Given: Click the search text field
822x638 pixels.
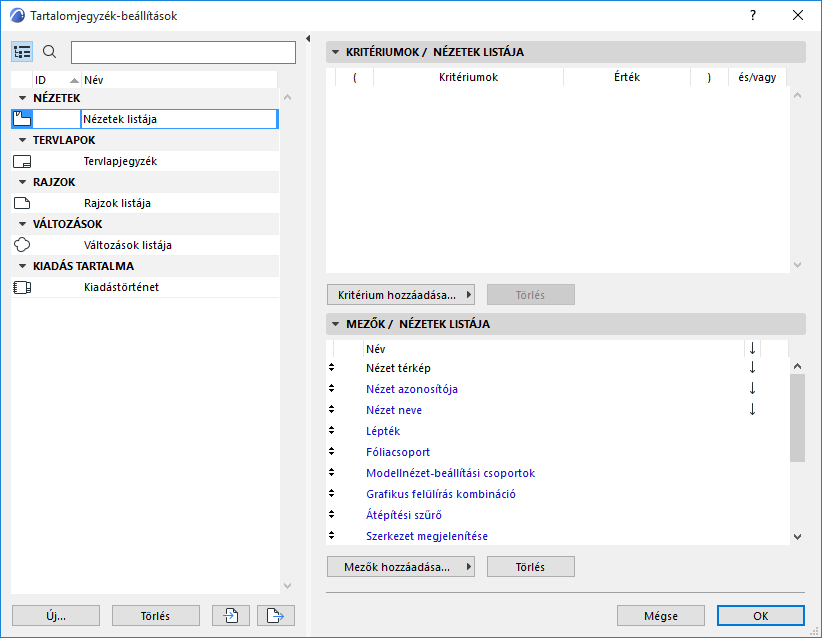Looking at the screenshot, I should (183, 52).
